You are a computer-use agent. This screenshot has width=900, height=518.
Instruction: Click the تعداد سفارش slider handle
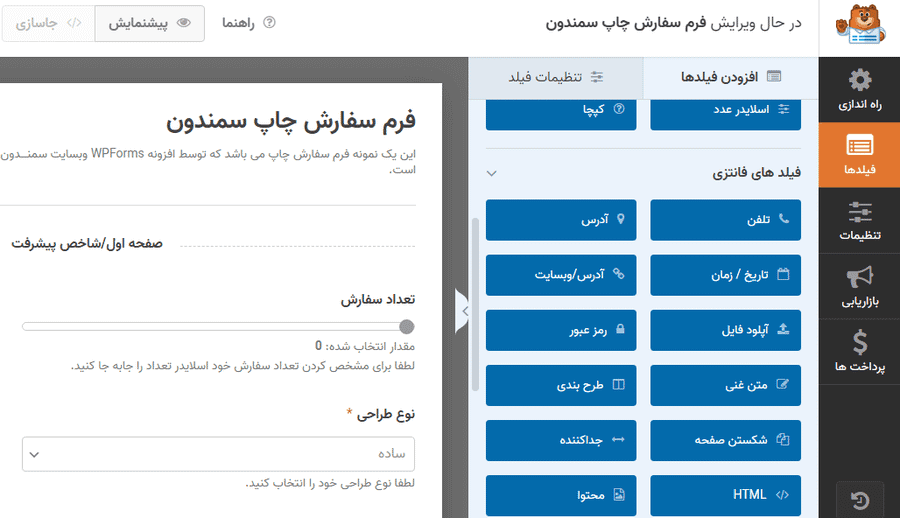coord(407,327)
